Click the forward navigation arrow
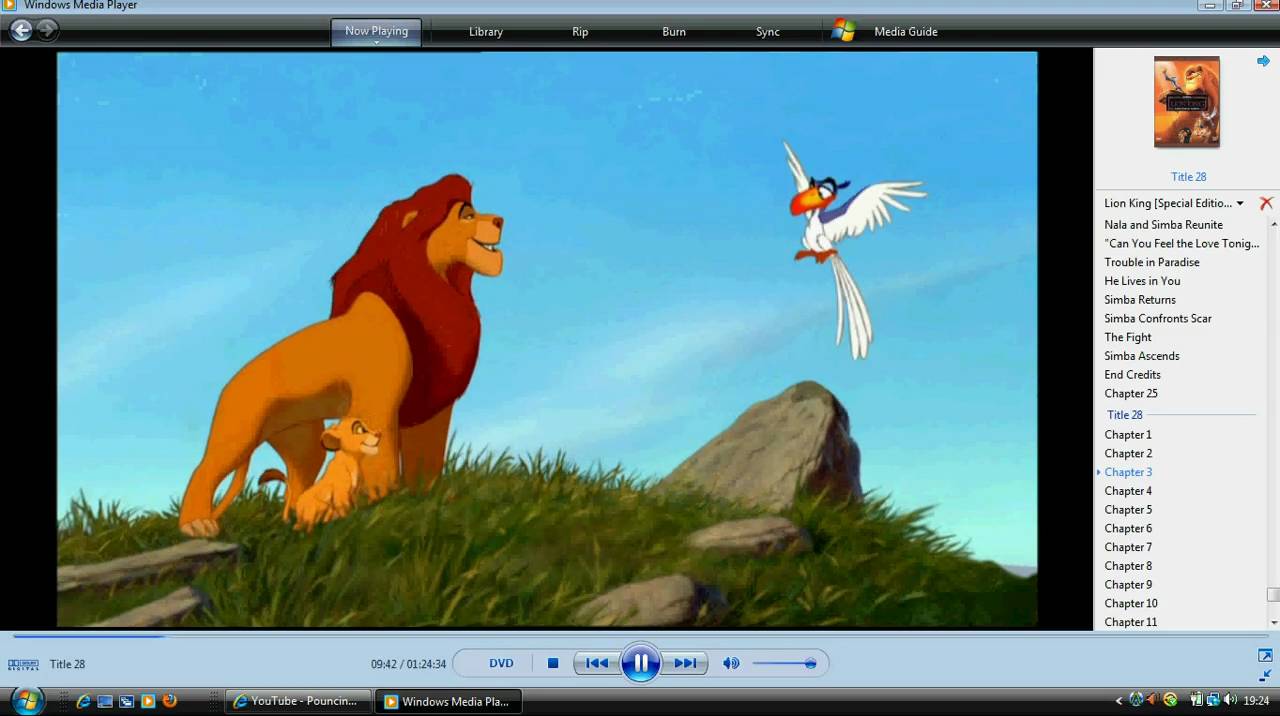Image resolution: width=1280 pixels, height=716 pixels. [47, 31]
